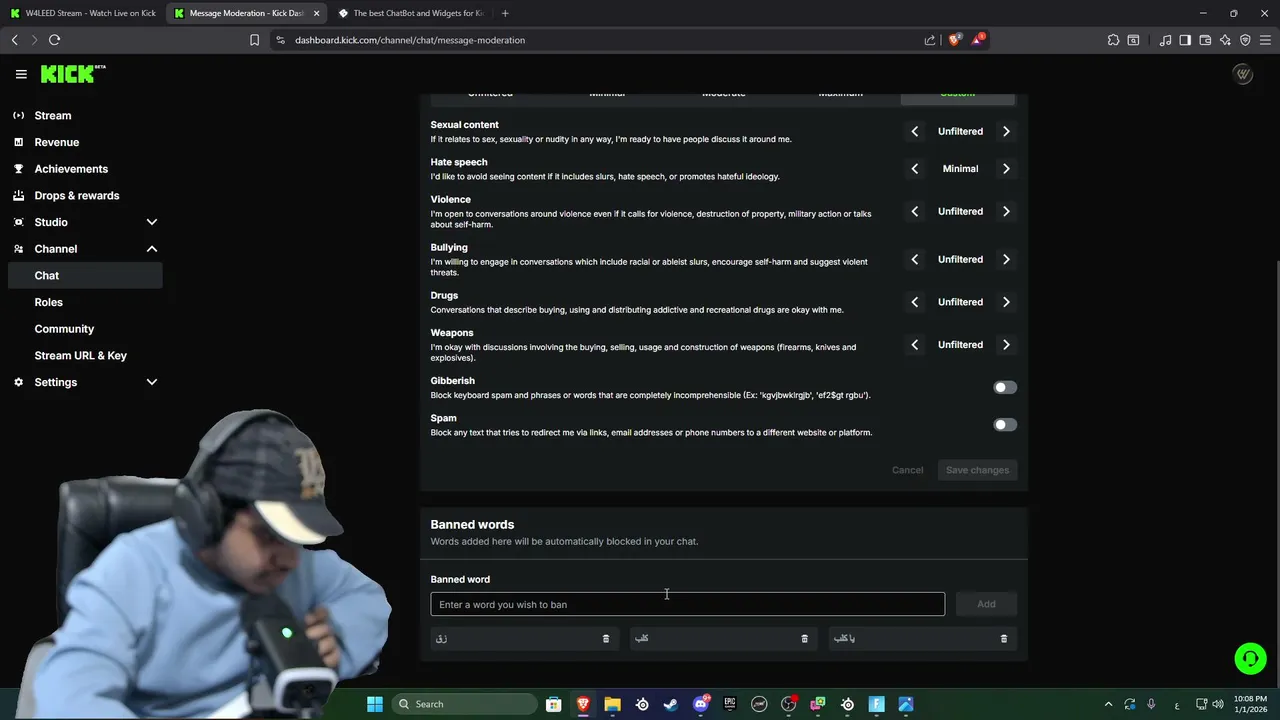Open a new browser tab

coord(505,13)
